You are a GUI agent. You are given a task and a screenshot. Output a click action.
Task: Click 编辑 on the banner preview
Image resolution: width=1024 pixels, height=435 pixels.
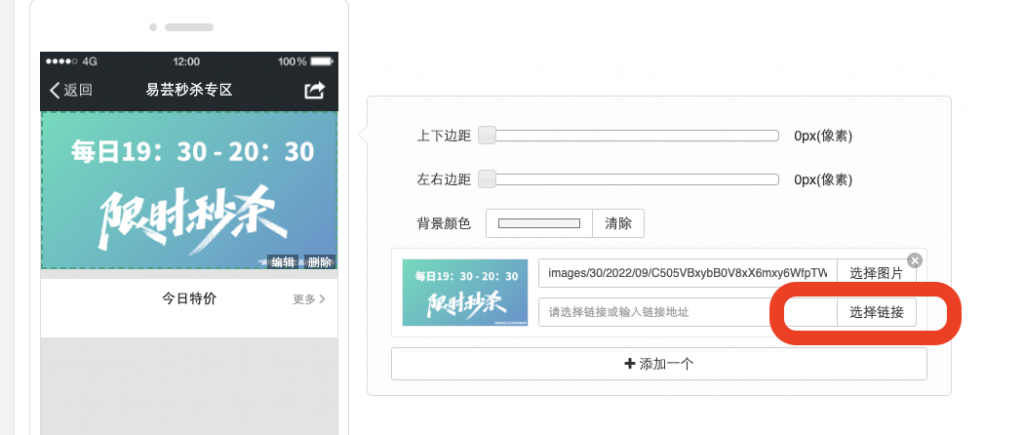click(x=283, y=262)
